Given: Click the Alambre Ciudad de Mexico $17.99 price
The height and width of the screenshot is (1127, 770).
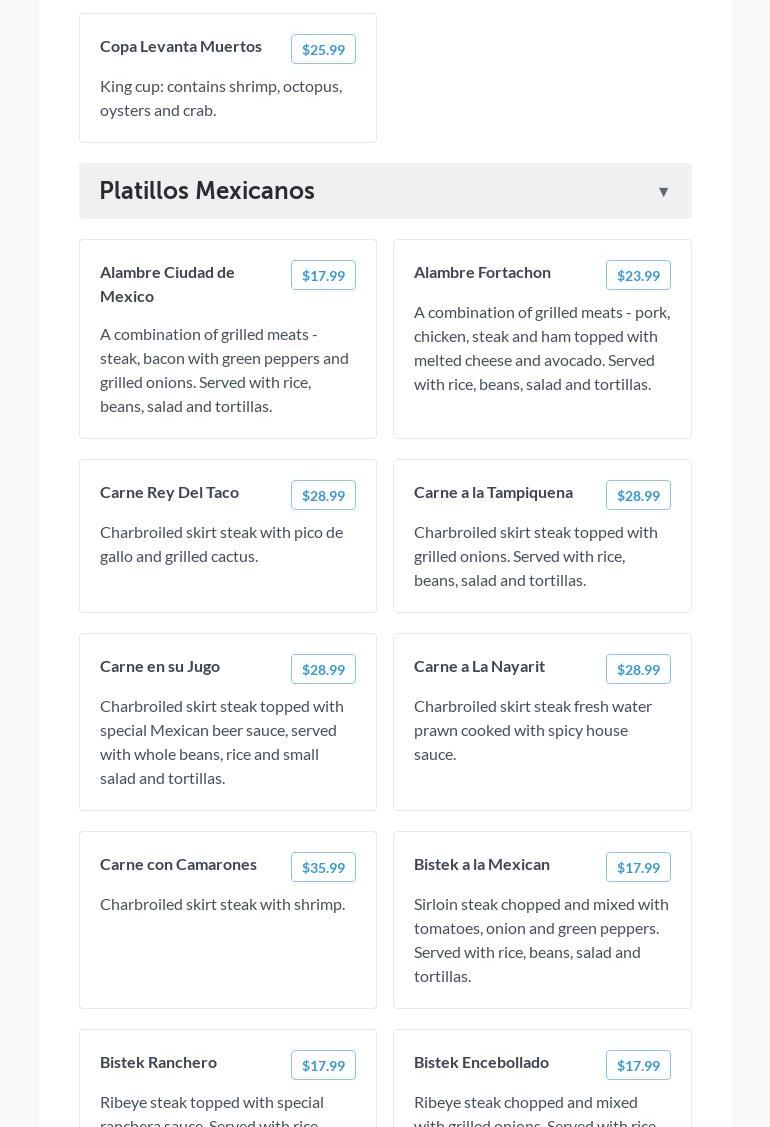Looking at the screenshot, I should [323, 275].
